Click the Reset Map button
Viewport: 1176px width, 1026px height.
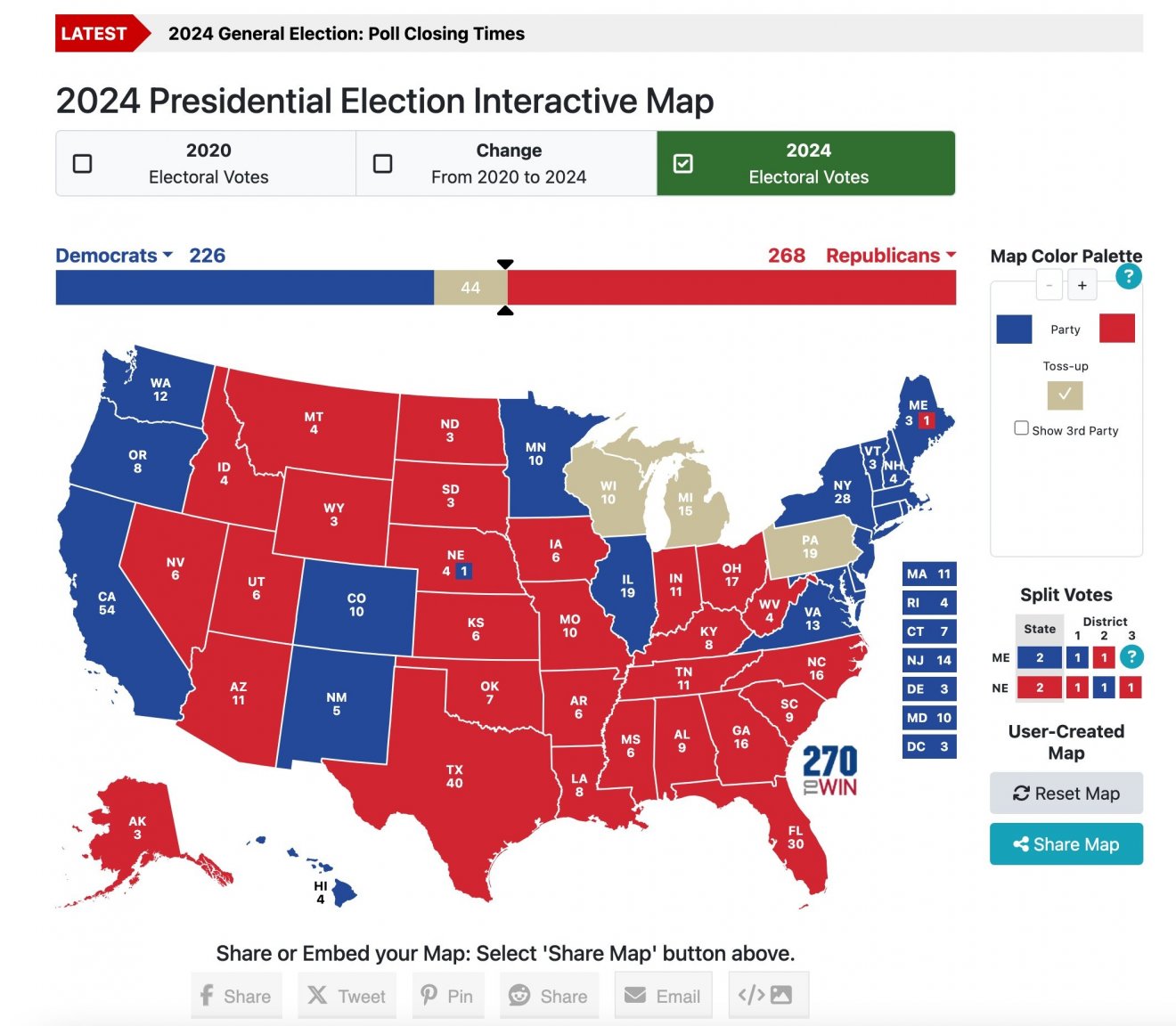[1066, 794]
